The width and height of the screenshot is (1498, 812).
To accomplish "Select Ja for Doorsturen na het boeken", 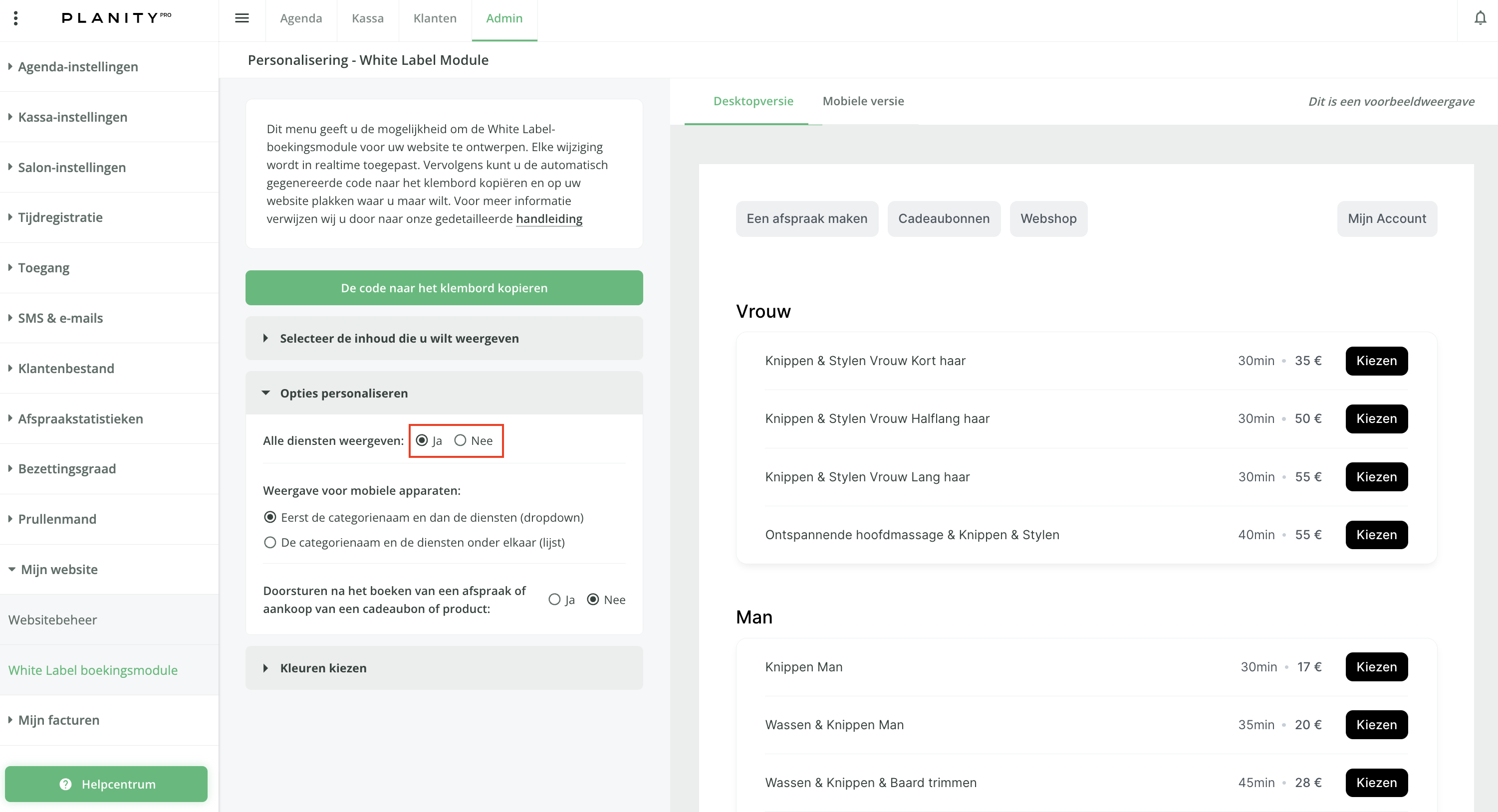I will pyautogui.click(x=554, y=599).
